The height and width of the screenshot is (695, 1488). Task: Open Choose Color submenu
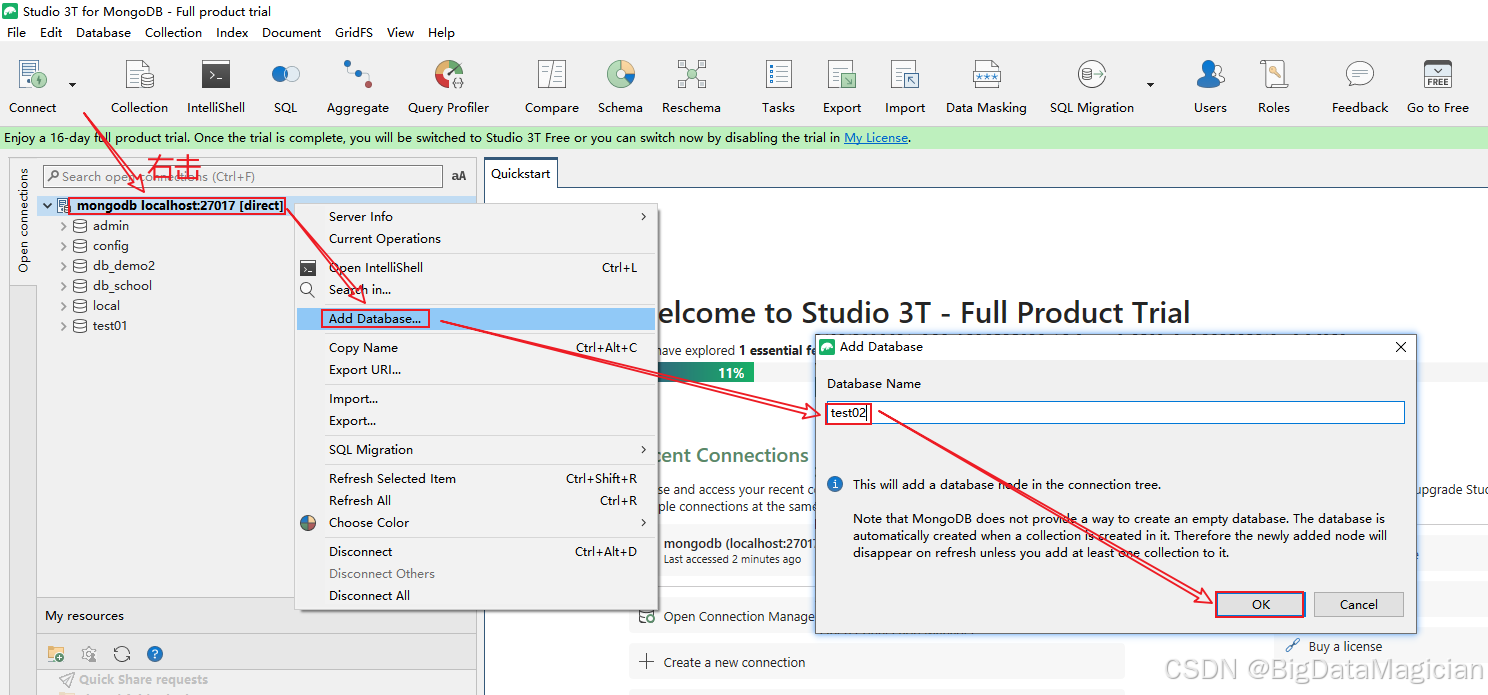477,522
